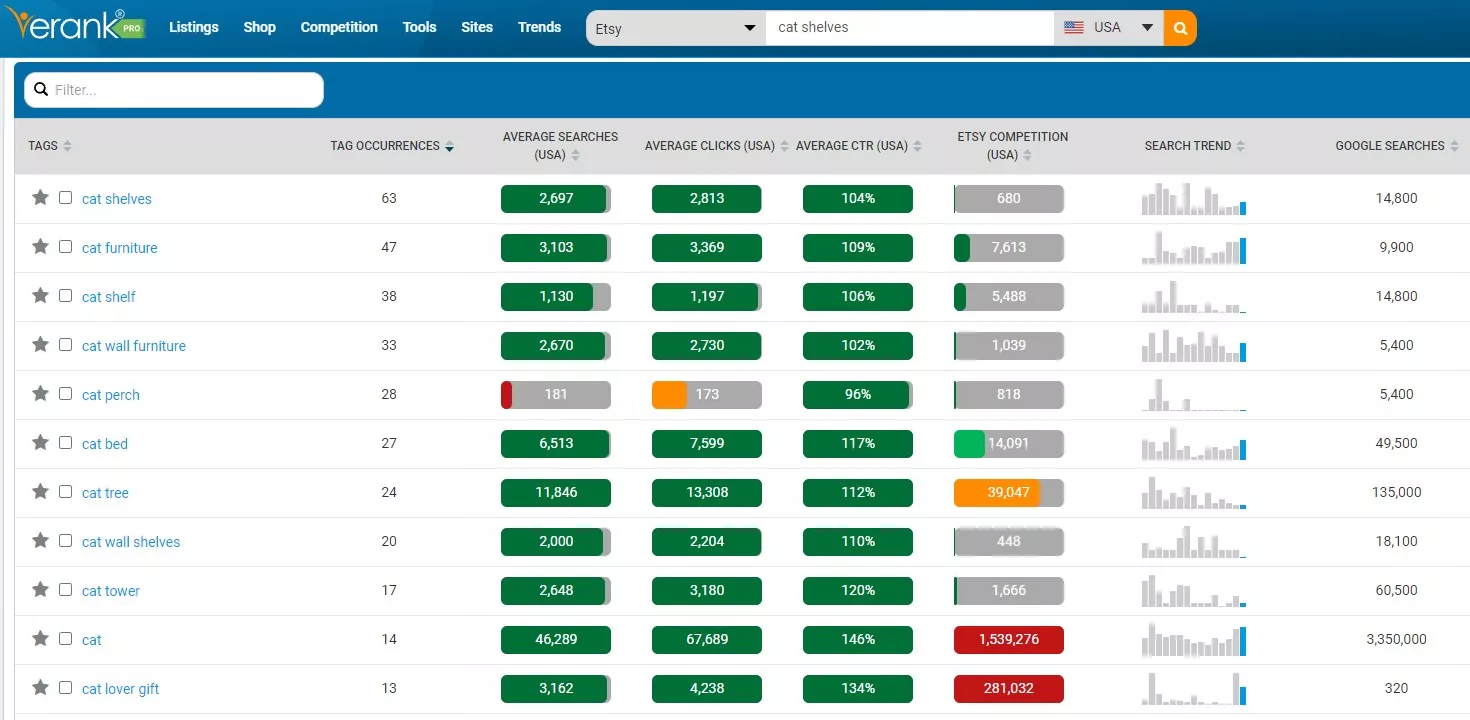Open the cat shelves tag link
The image size is (1470, 720).
tap(117, 199)
